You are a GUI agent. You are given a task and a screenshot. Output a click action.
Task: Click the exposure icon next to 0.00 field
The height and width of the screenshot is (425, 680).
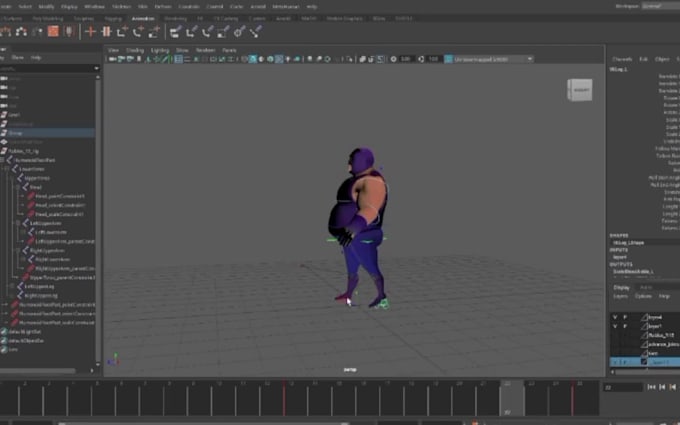click(x=393, y=59)
